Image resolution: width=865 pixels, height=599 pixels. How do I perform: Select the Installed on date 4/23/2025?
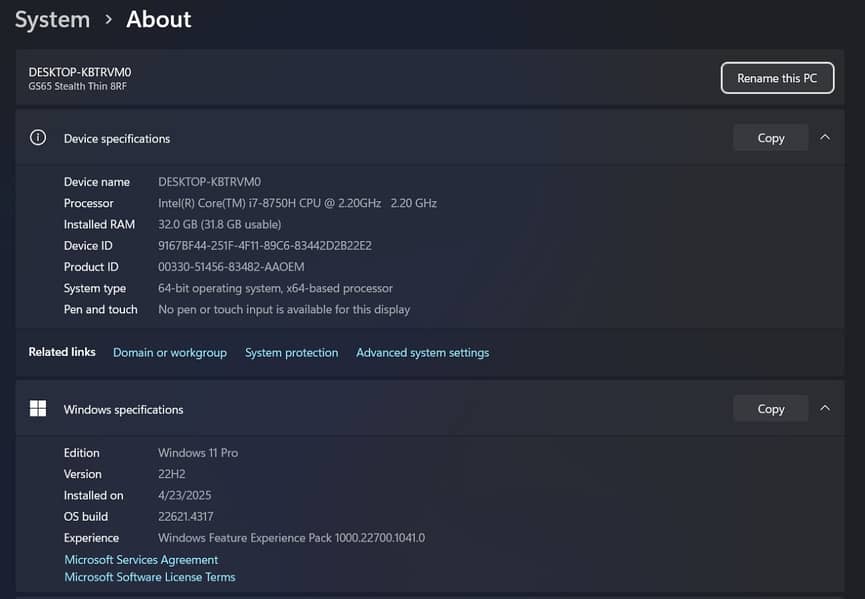point(185,495)
